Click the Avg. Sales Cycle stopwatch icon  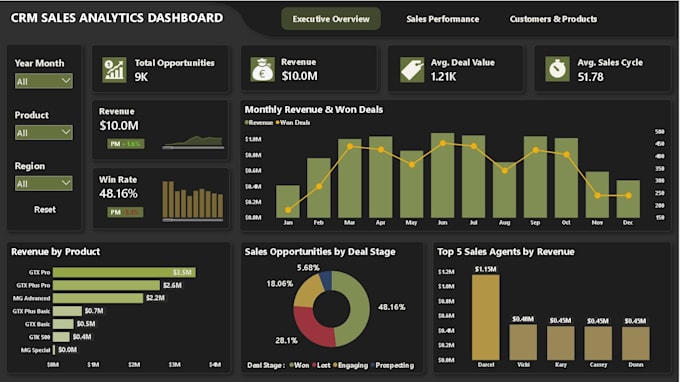557,69
